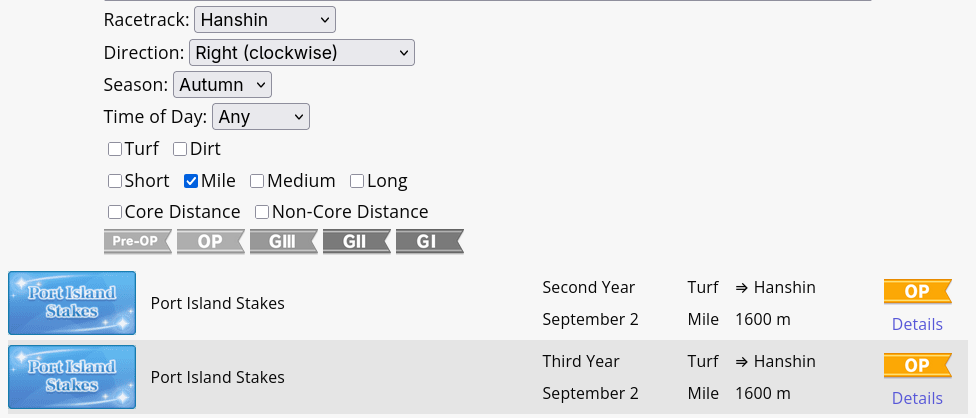Open Details link for Third Year race
The width and height of the screenshot is (976, 418).
tap(917, 398)
